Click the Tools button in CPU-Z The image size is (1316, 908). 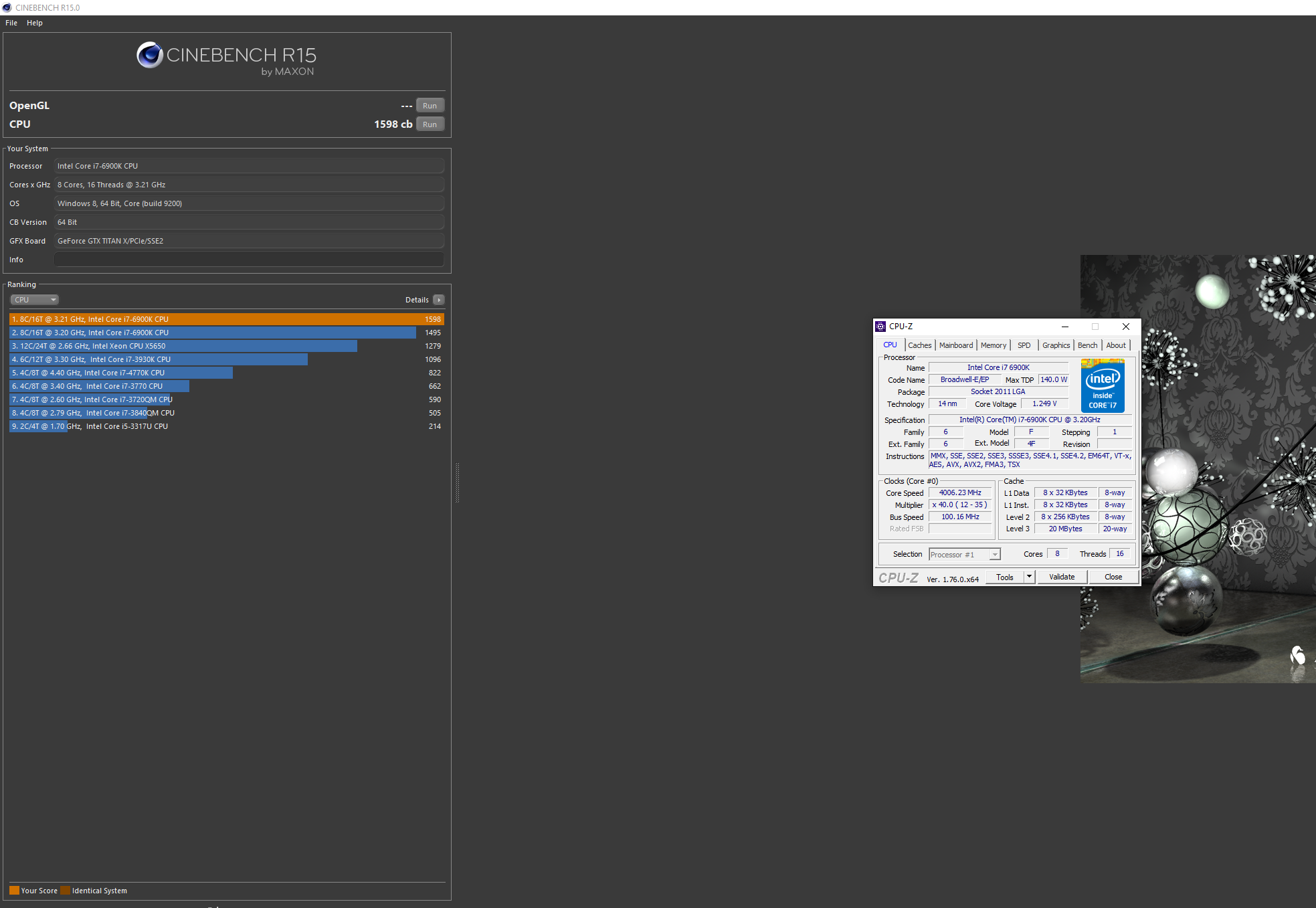tap(1005, 577)
